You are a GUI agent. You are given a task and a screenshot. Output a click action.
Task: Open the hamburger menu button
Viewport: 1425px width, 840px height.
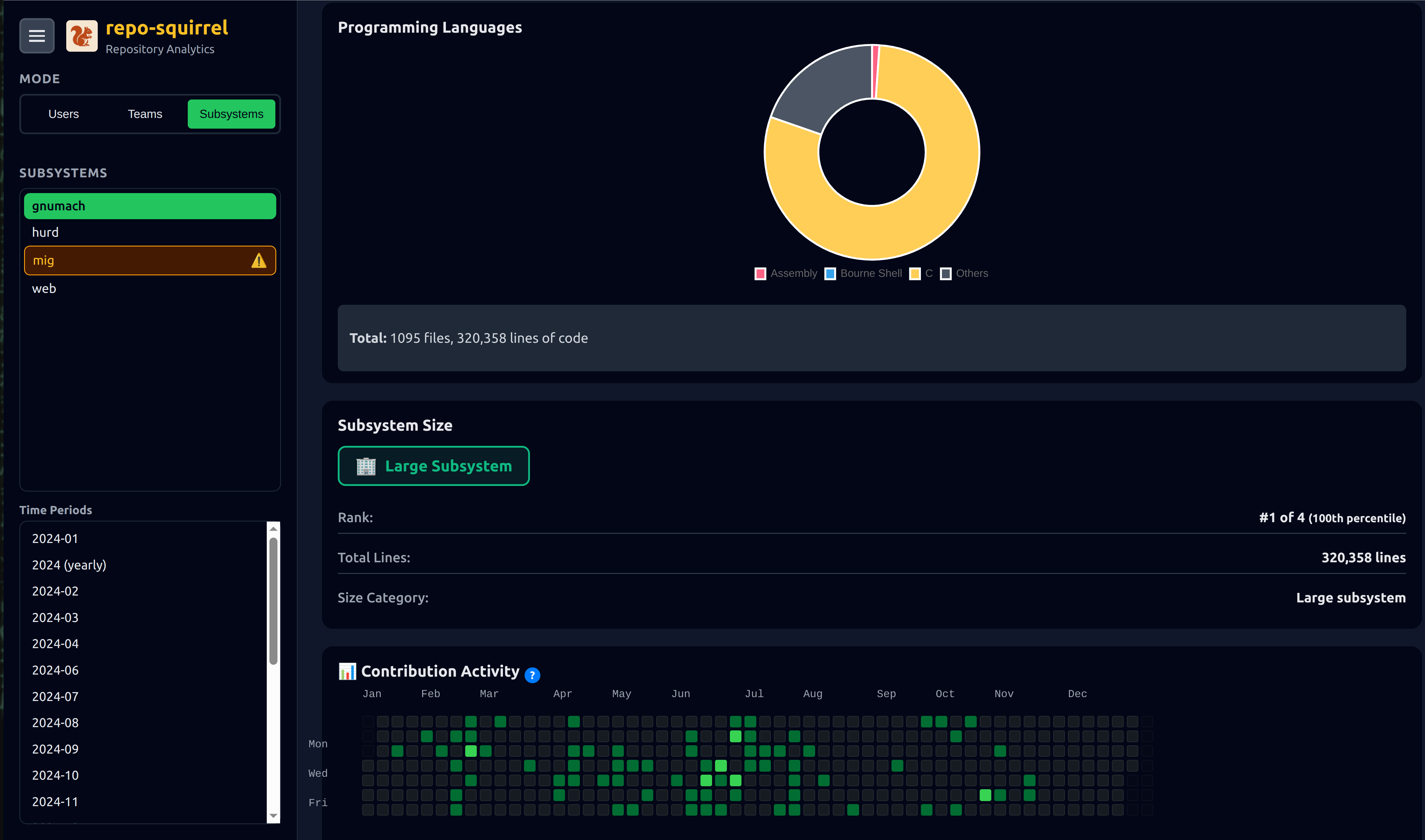pyautogui.click(x=37, y=36)
